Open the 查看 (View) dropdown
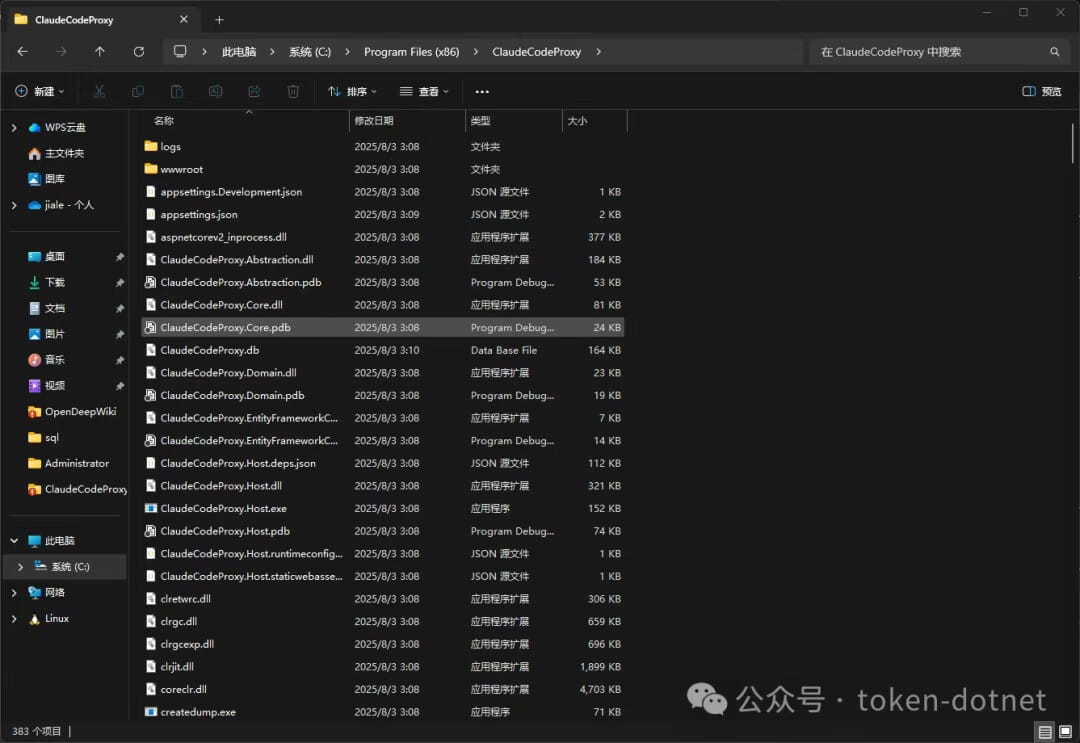The height and width of the screenshot is (743, 1080). coord(424,92)
